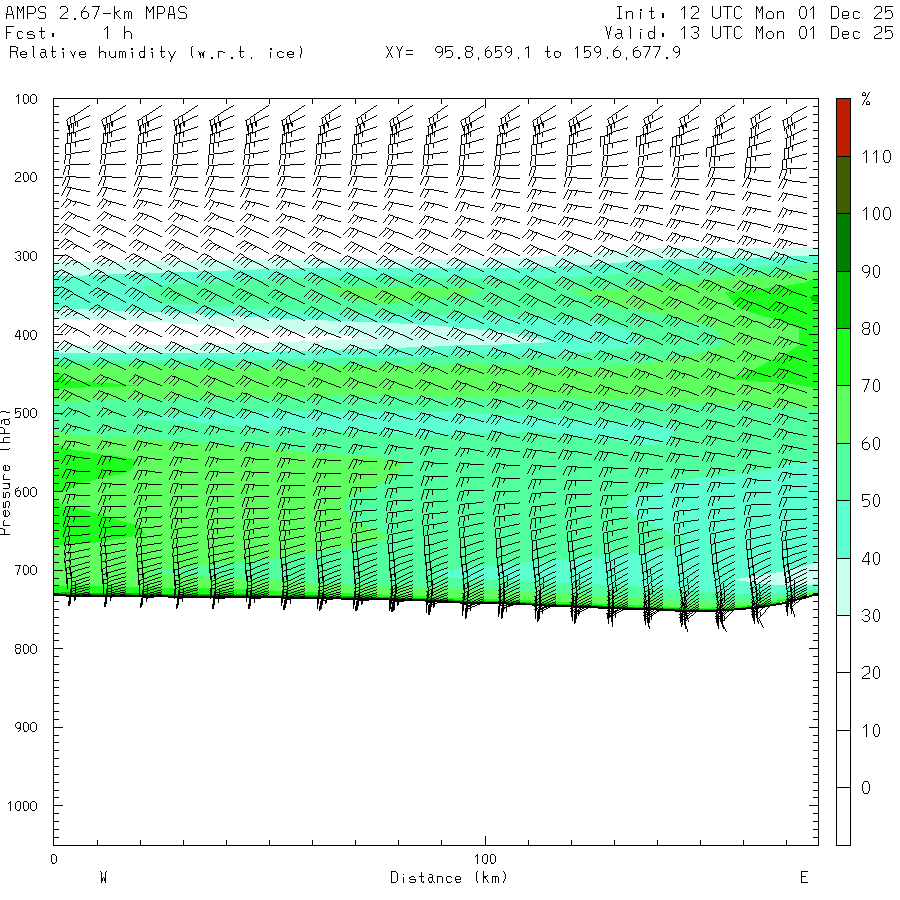Click the pale cyan swatch between 30 and 40
The width and height of the screenshot is (900, 900).
[843, 587]
